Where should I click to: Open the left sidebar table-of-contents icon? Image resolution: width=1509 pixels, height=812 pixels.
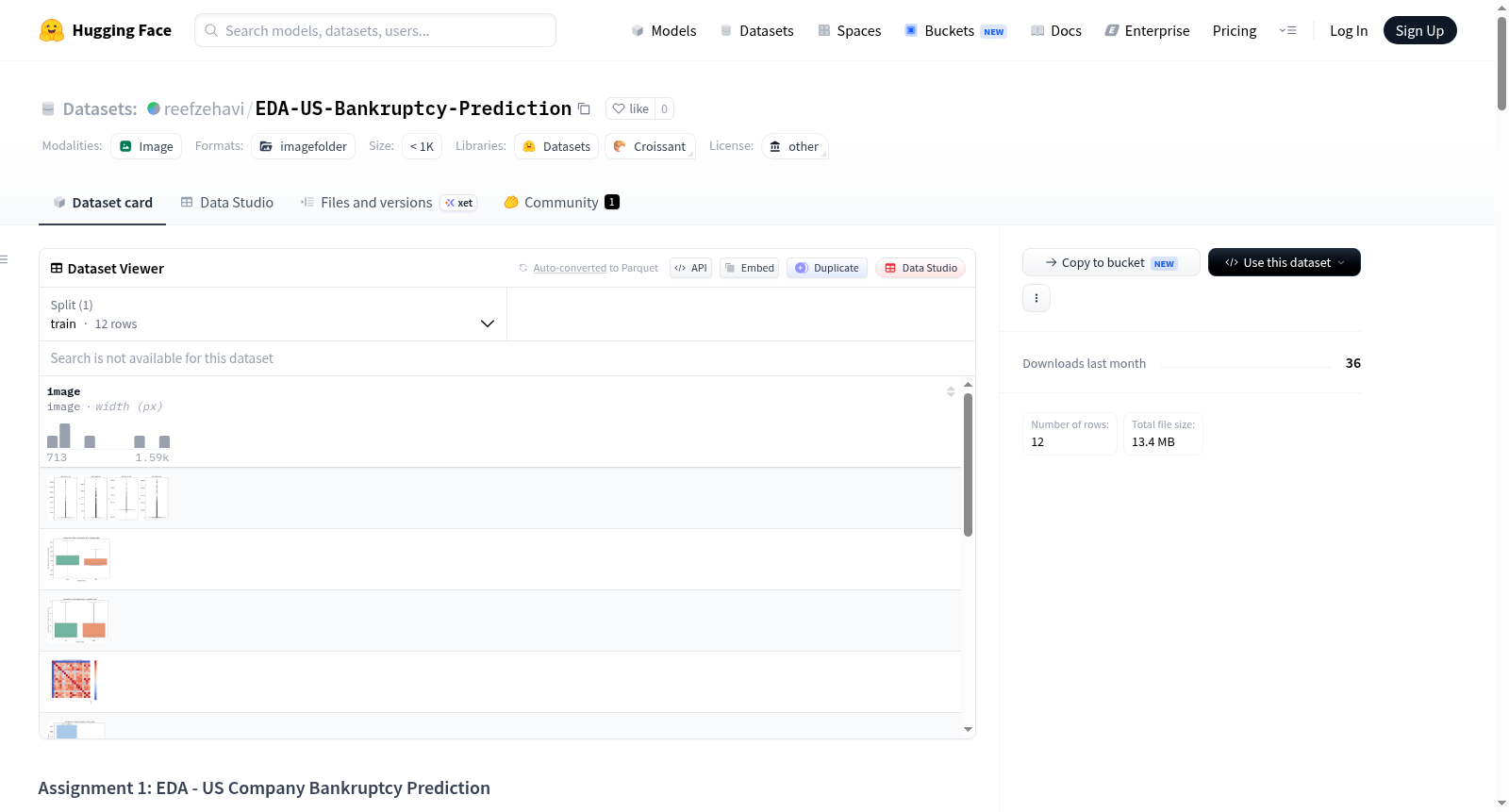pyautogui.click(x=4, y=259)
